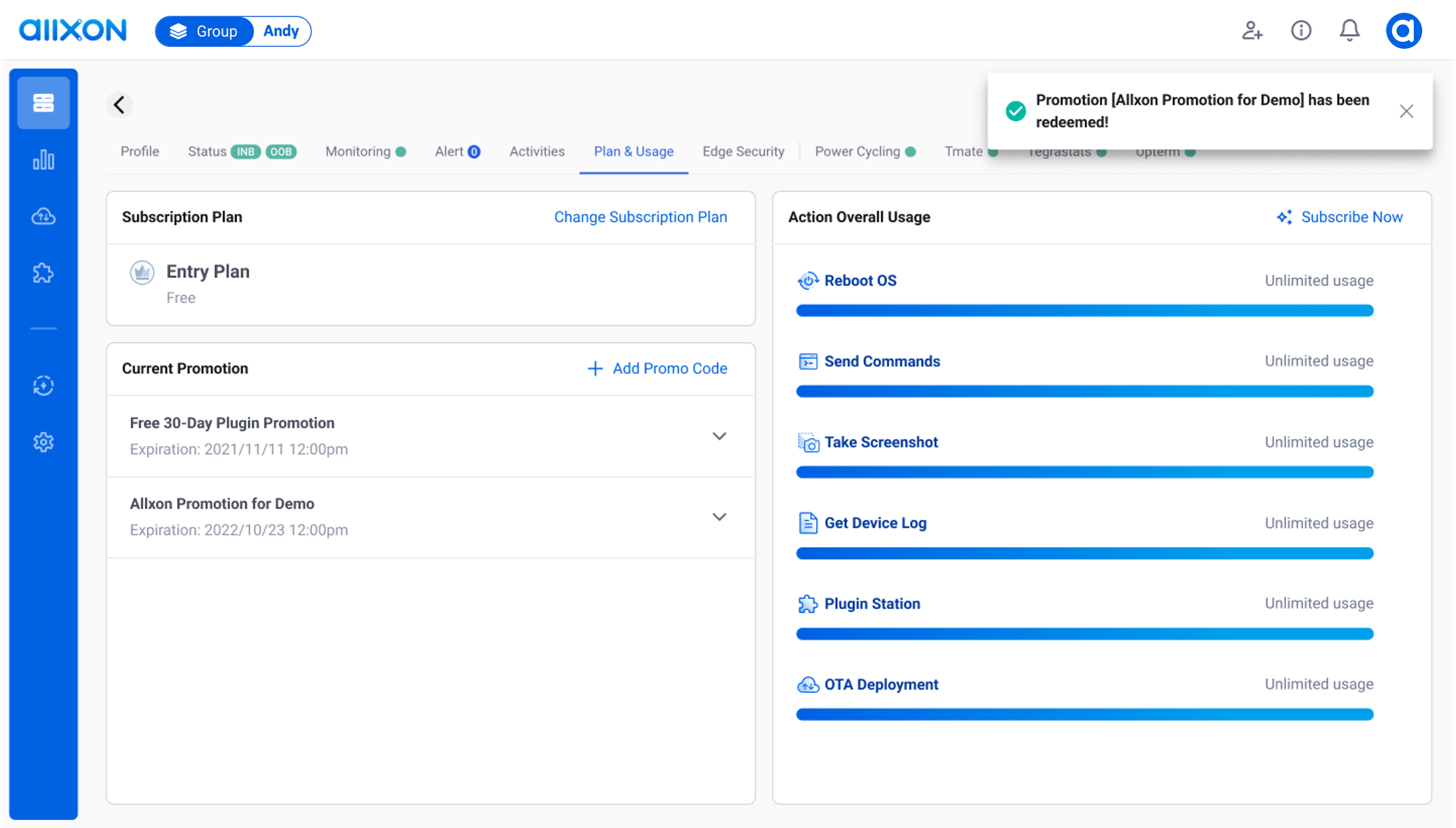1456x828 pixels.
Task: Open the circular automation sidebar icon
Action: pyautogui.click(x=43, y=386)
